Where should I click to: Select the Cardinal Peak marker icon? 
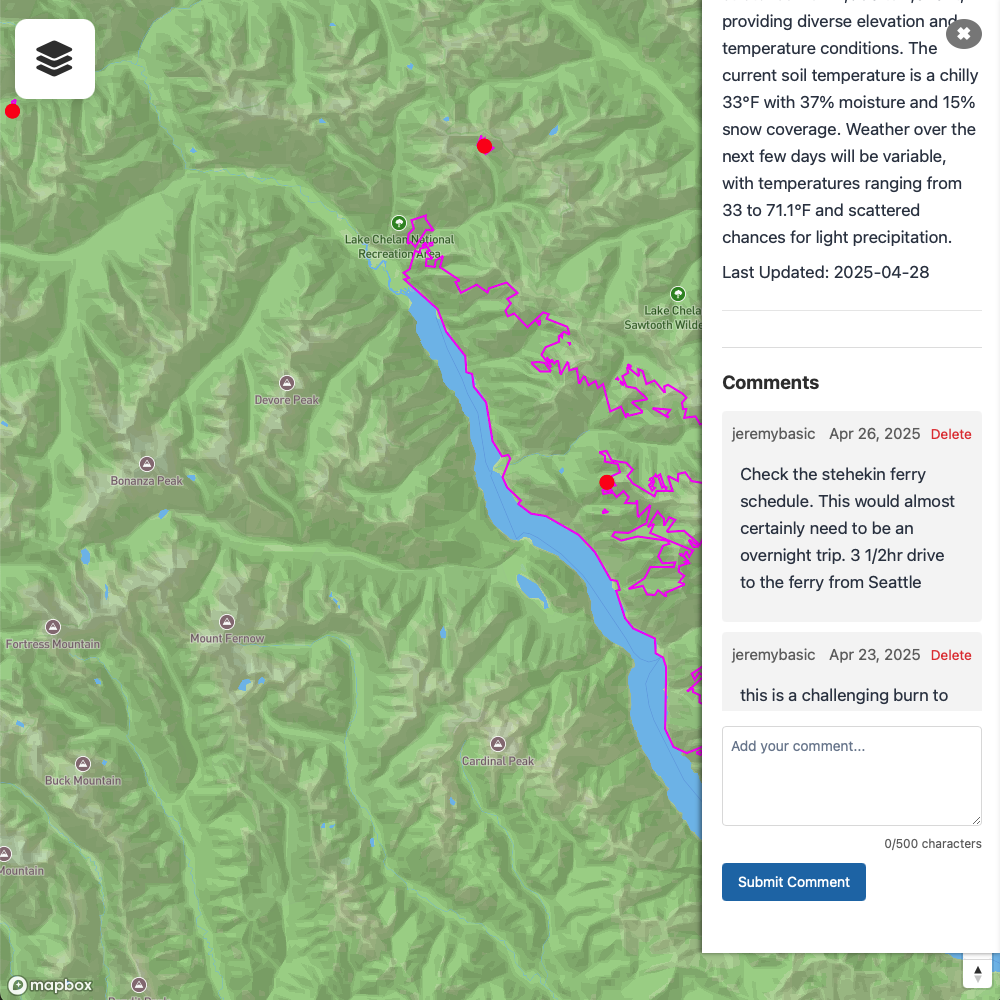click(498, 744)
